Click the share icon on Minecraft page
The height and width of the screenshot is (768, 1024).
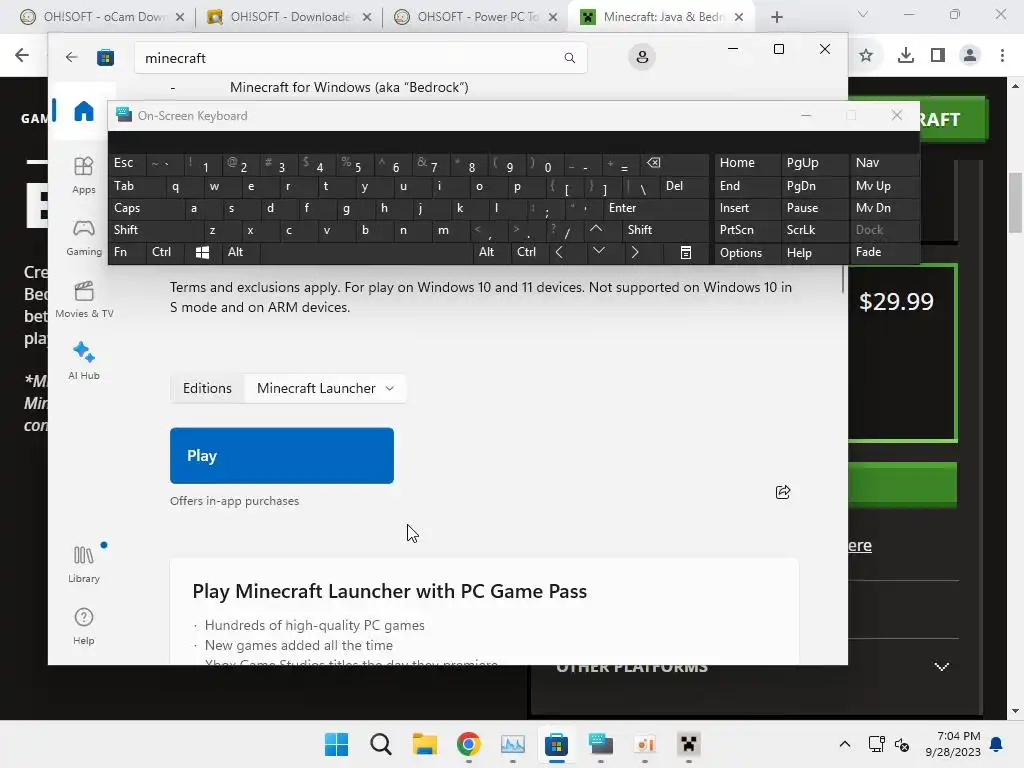(782, 492)
